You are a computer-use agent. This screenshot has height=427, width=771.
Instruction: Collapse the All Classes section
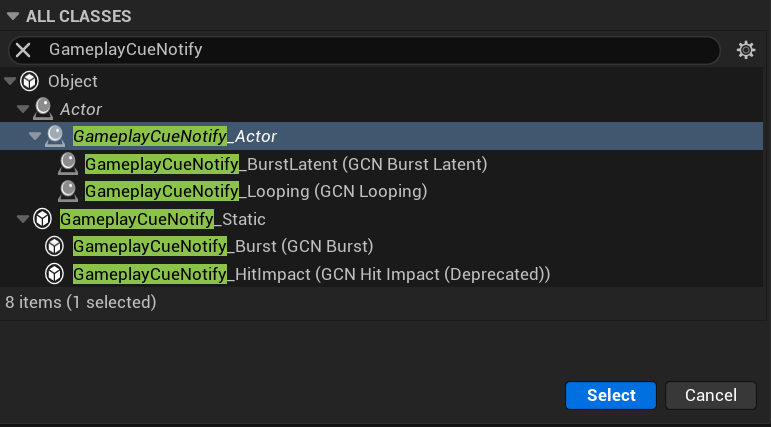click(13, 17)
